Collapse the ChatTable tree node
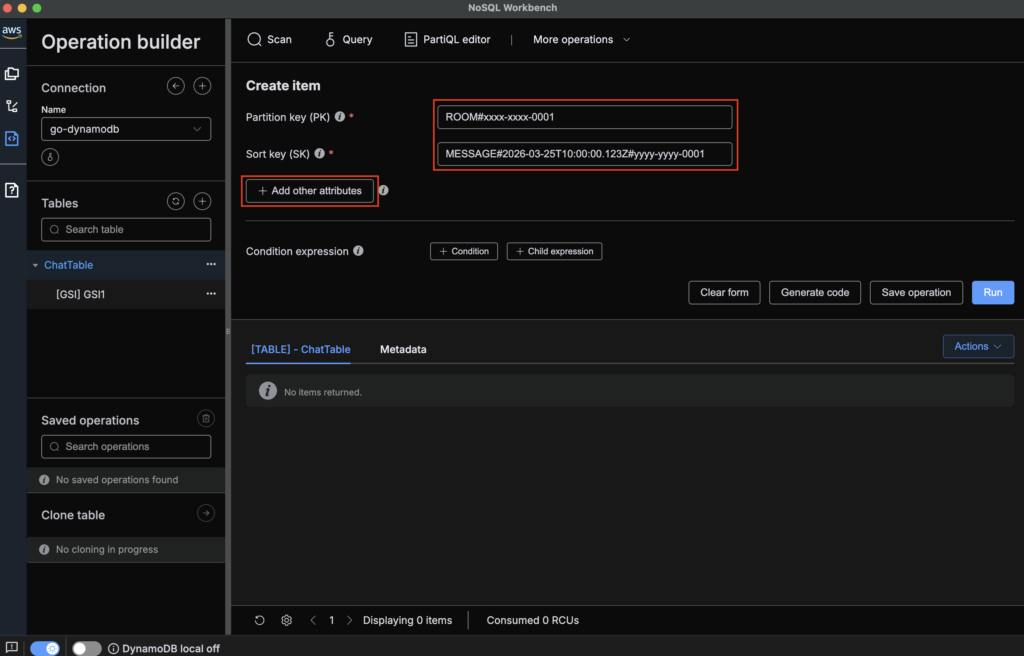 click(x=36, y=266)
